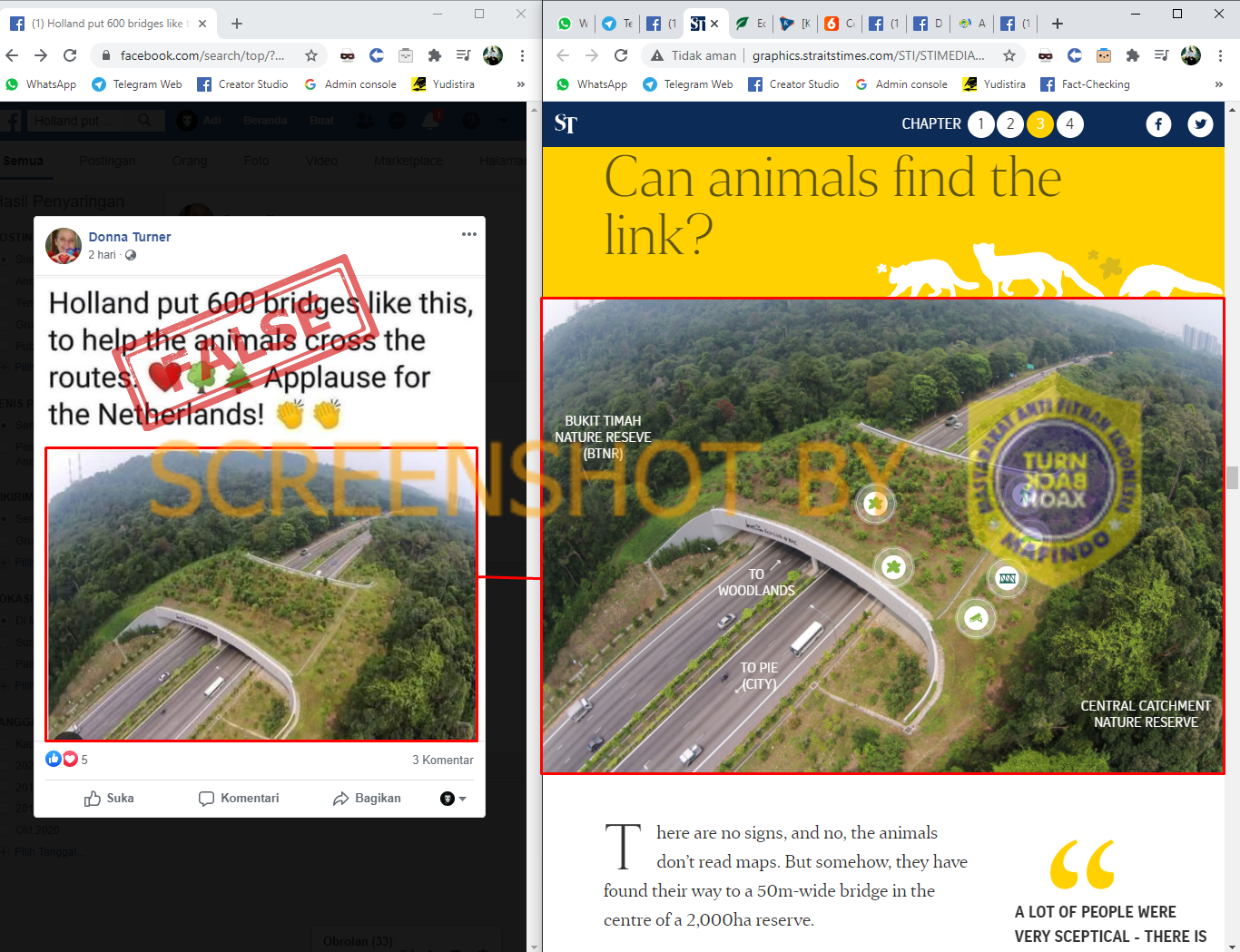
Task: Click right window vertical scrollbar thumb
Action: click(1232, 478)
